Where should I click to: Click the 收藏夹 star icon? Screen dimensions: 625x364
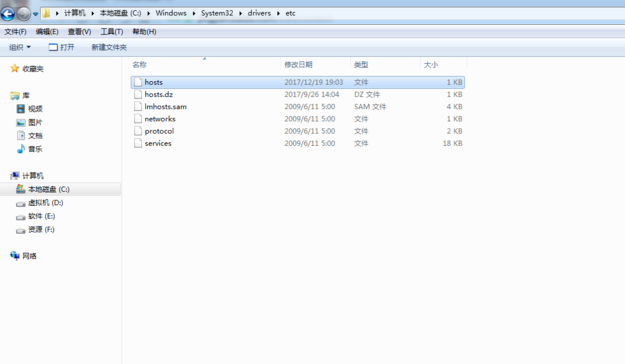coord(15,69)
